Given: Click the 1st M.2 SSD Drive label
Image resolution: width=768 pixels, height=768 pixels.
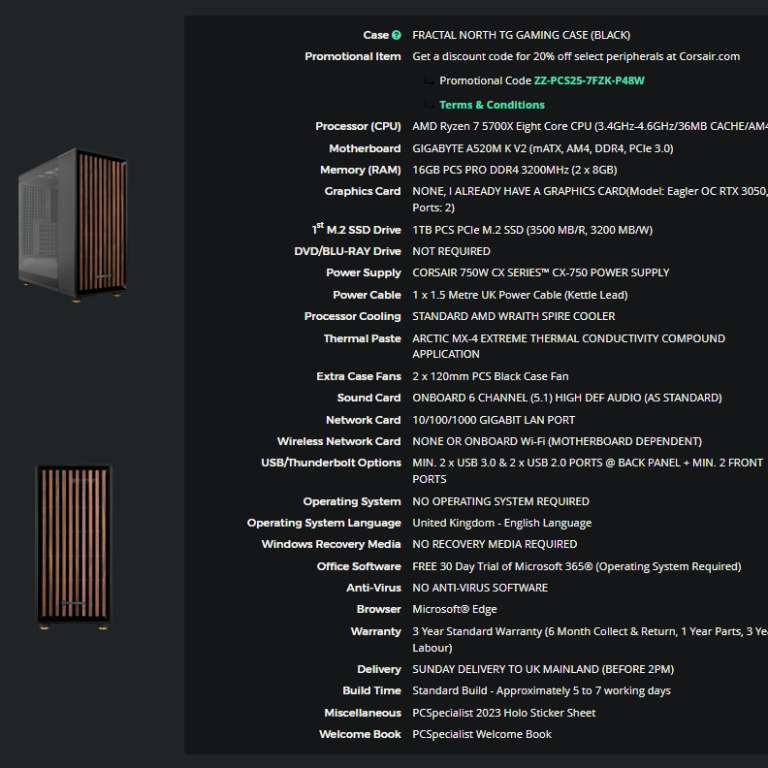Looking at the screenshot, I should (x=357, y=229).
